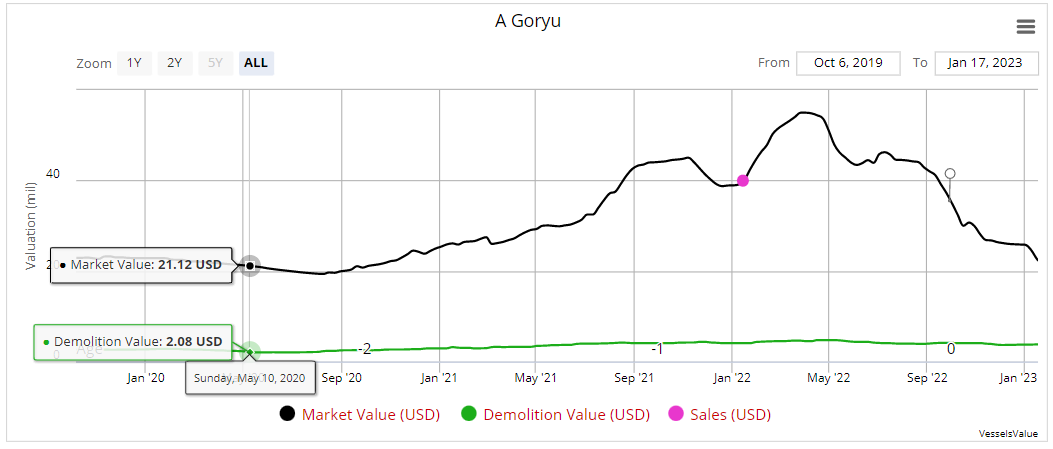Open the chart hamburger context menu

1025,26
